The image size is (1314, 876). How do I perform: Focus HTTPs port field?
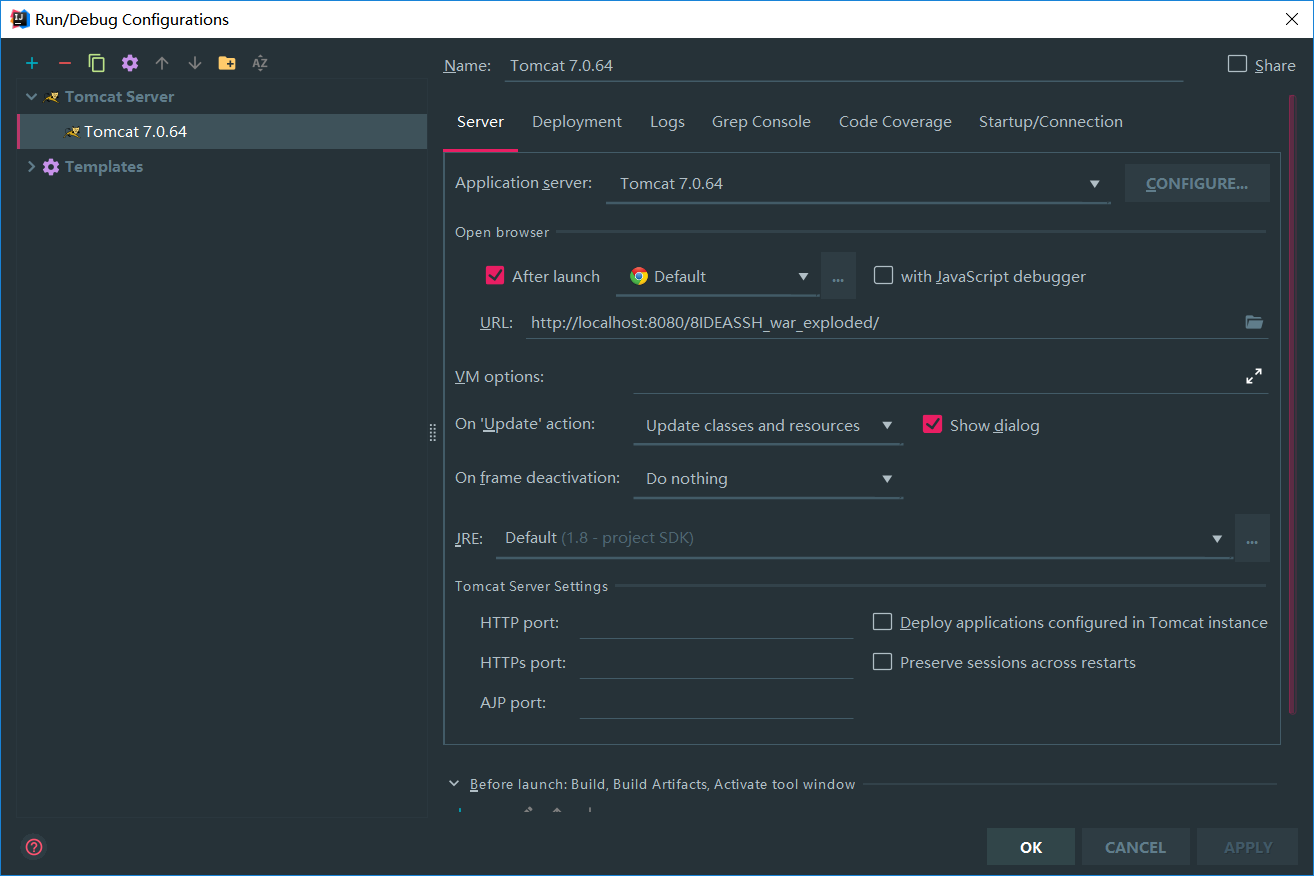pos(716,663)
